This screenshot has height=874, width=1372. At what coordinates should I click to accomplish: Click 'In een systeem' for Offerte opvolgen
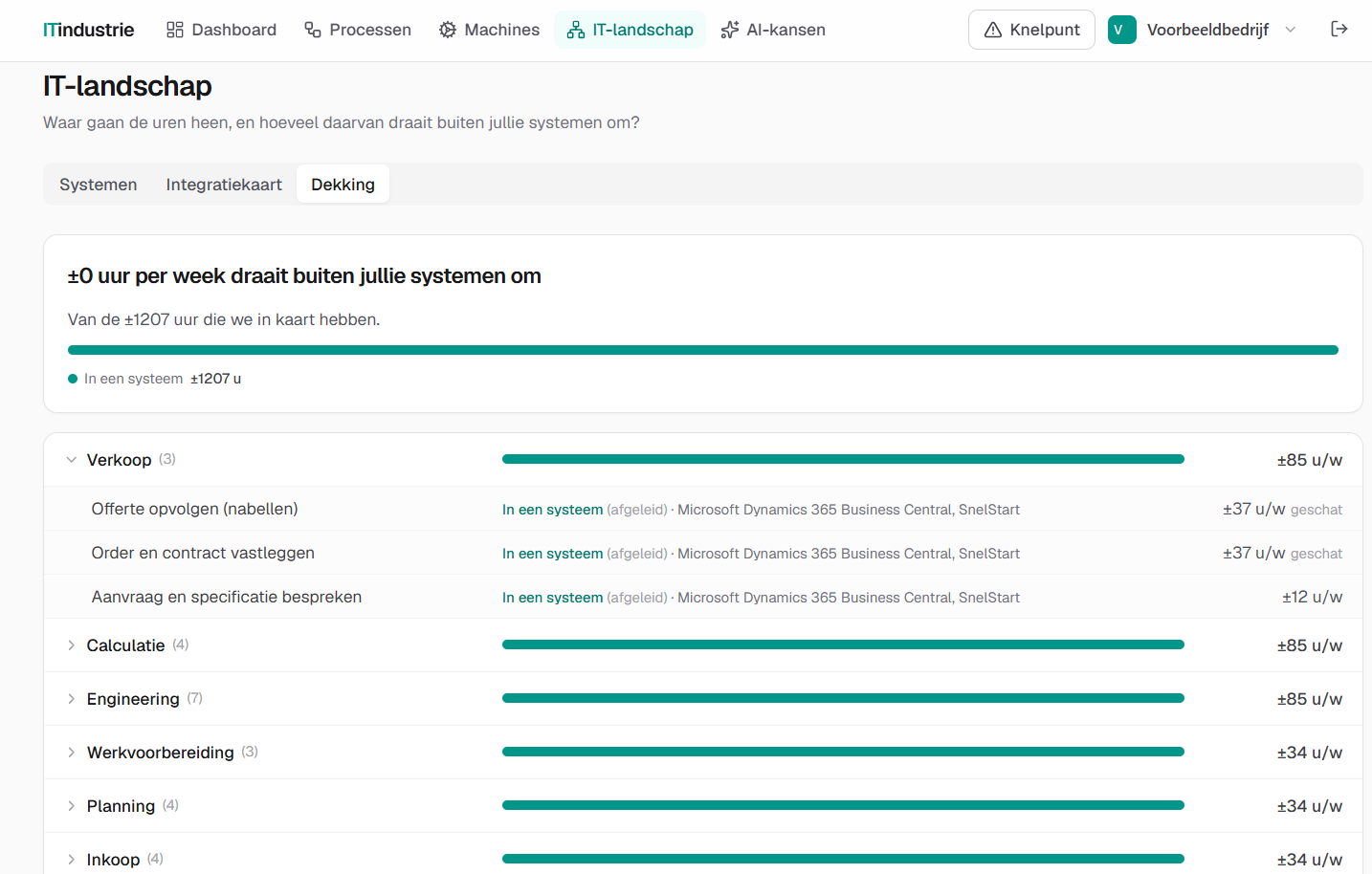552,510
